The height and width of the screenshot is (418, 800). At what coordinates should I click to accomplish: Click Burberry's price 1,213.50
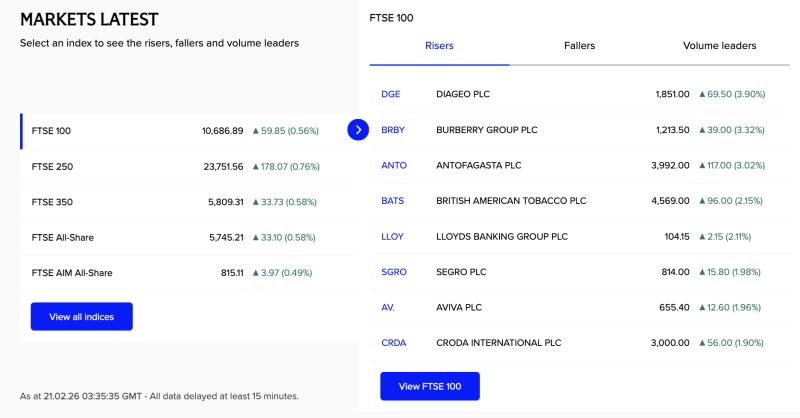[672, 130]
